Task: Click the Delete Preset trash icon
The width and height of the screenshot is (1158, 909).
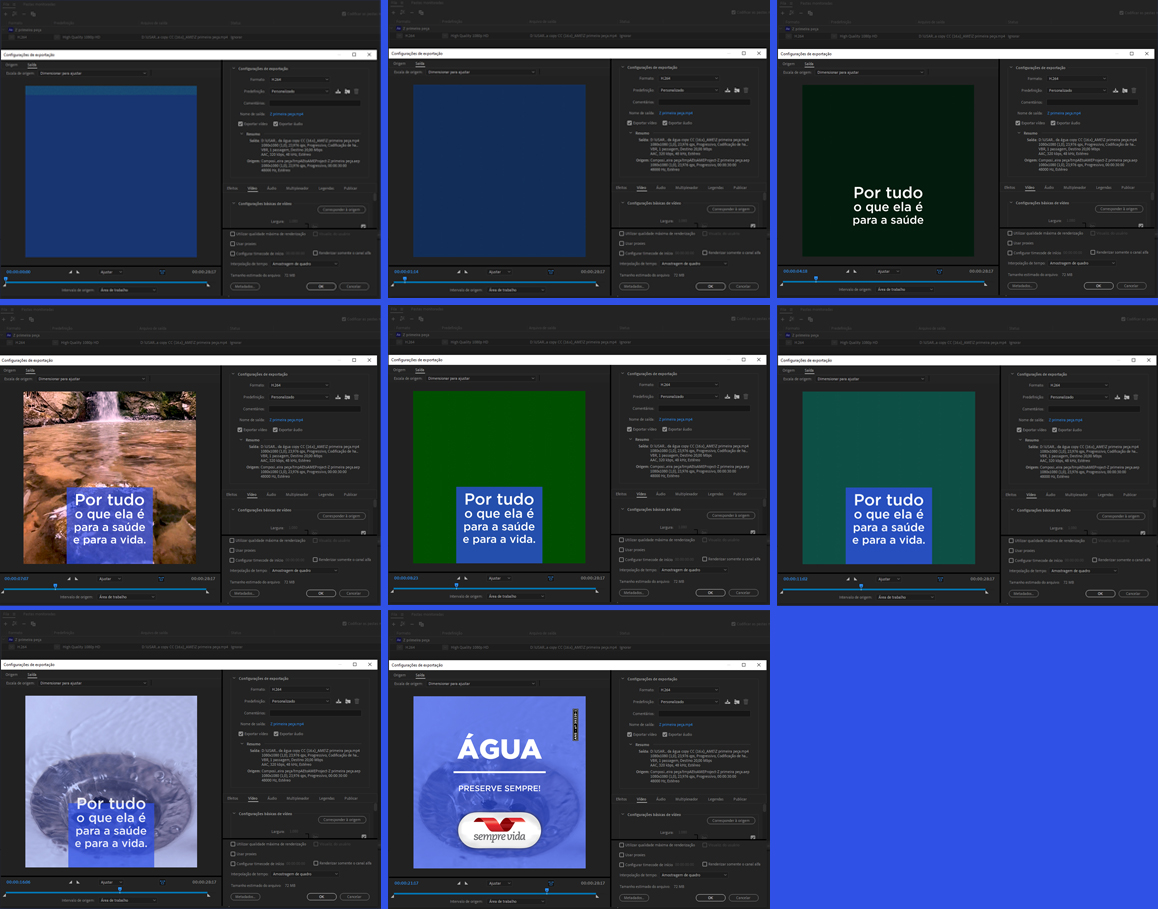Action: [x=356, y=90]
